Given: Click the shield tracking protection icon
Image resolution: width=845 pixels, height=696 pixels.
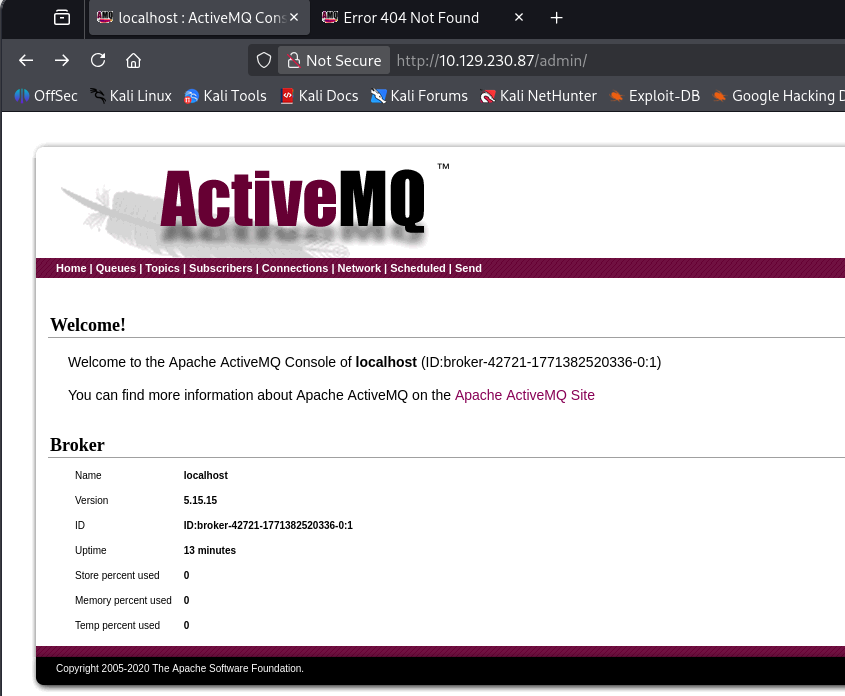Looking at the screenshot, I should [x=264, y=60].
